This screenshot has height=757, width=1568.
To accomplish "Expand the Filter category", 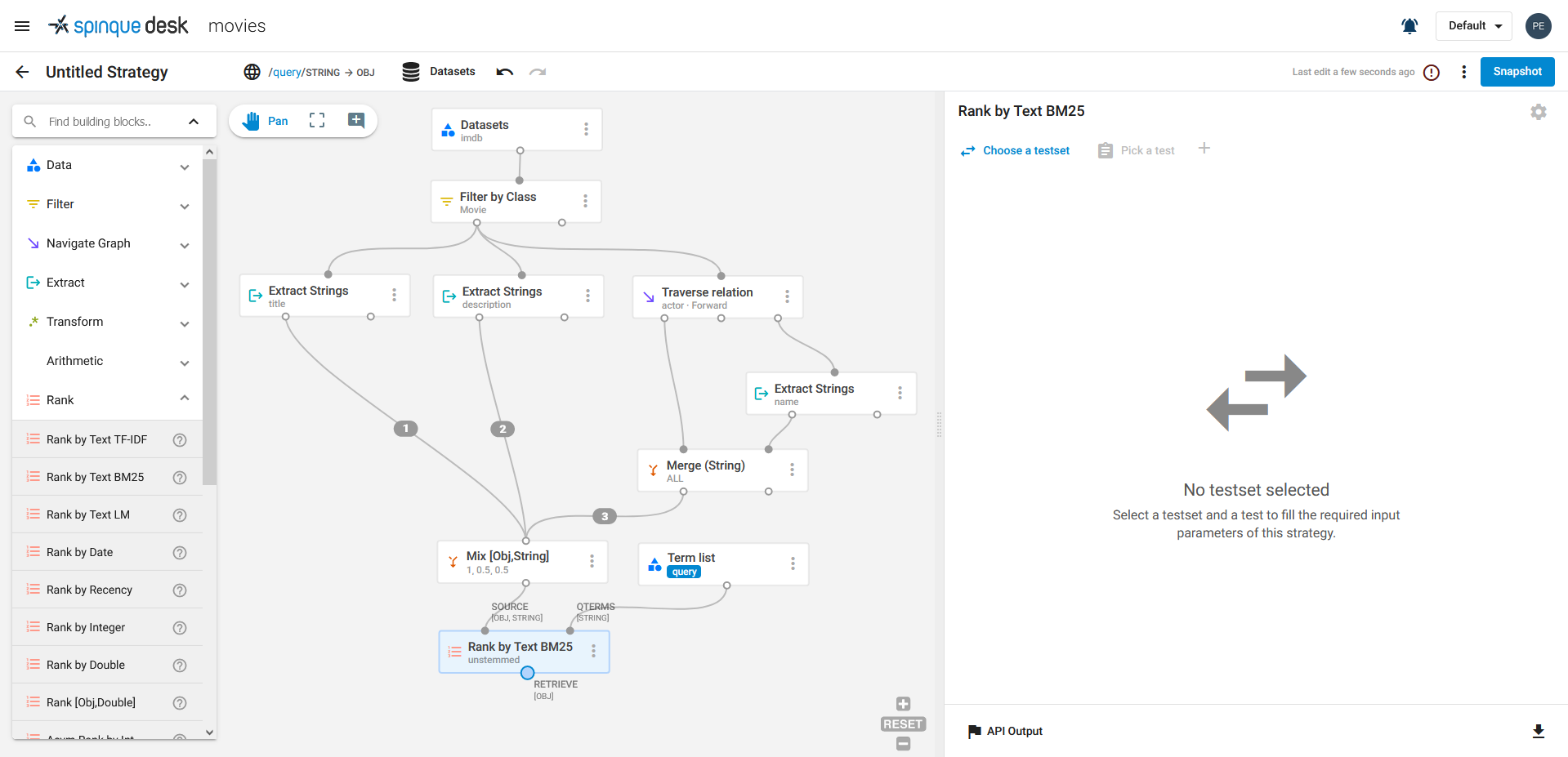I will click(x=185, y=206).
